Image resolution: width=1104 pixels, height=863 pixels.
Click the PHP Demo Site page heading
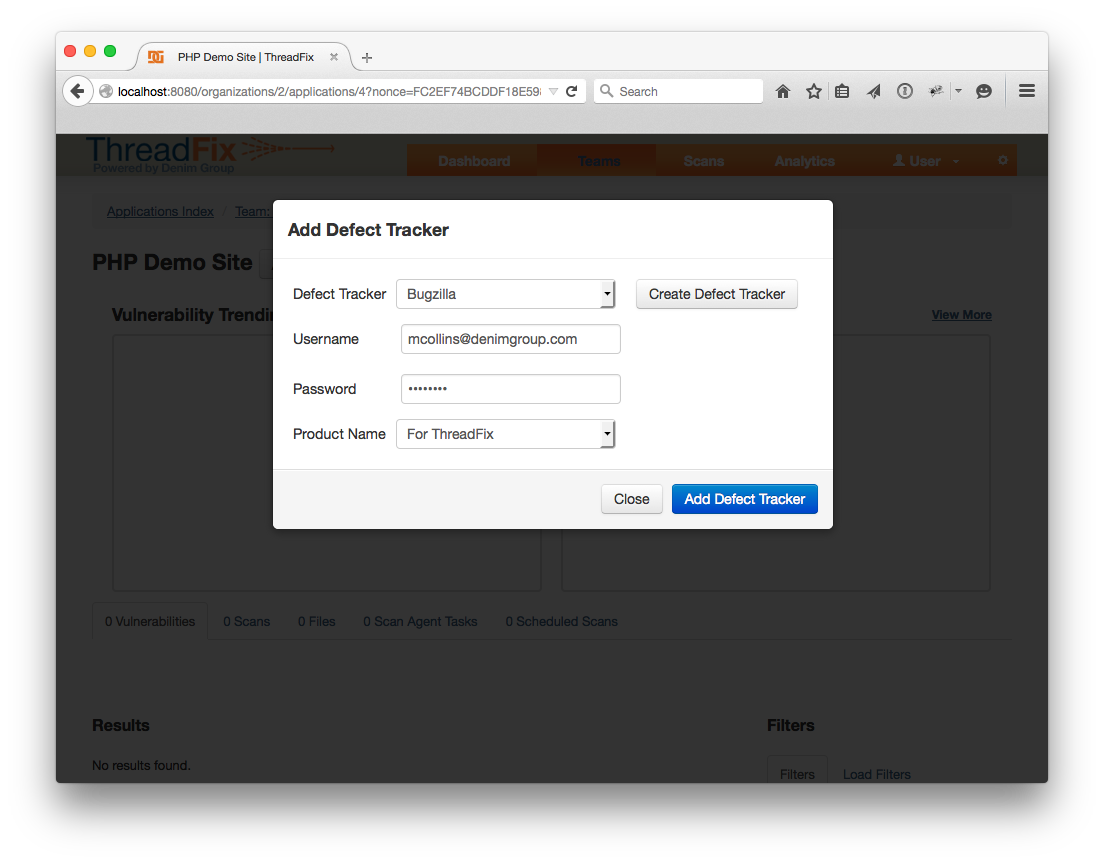point(172,263)
